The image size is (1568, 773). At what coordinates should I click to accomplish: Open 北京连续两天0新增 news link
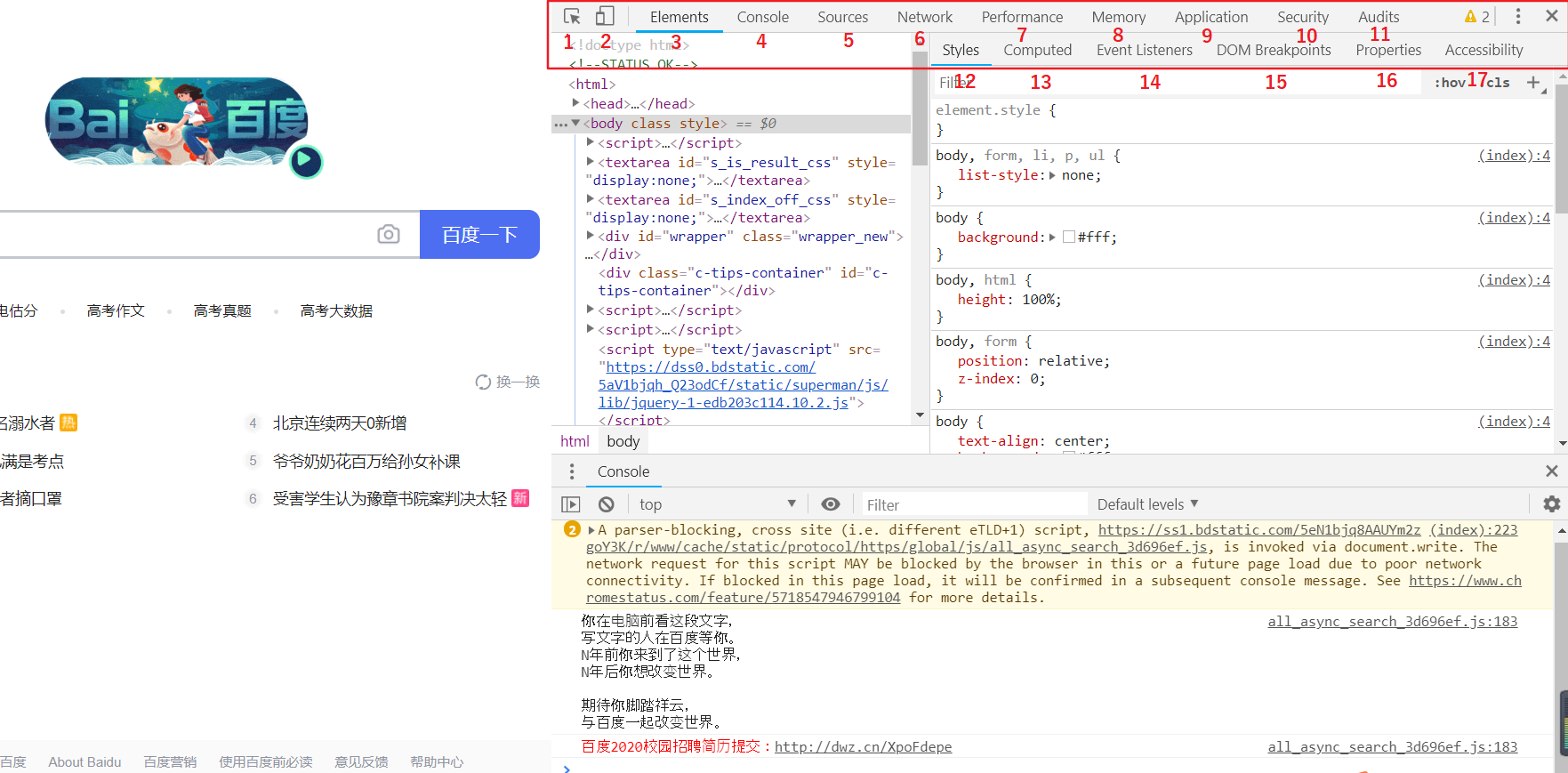click(340, 423)
